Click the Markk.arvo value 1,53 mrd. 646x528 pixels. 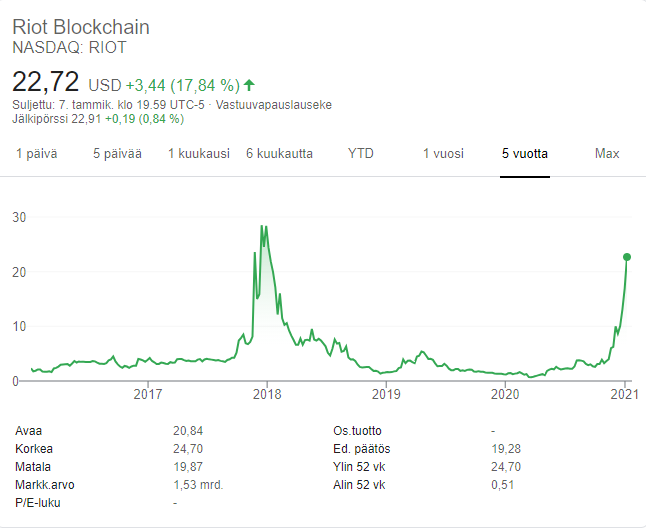point(197,484)
